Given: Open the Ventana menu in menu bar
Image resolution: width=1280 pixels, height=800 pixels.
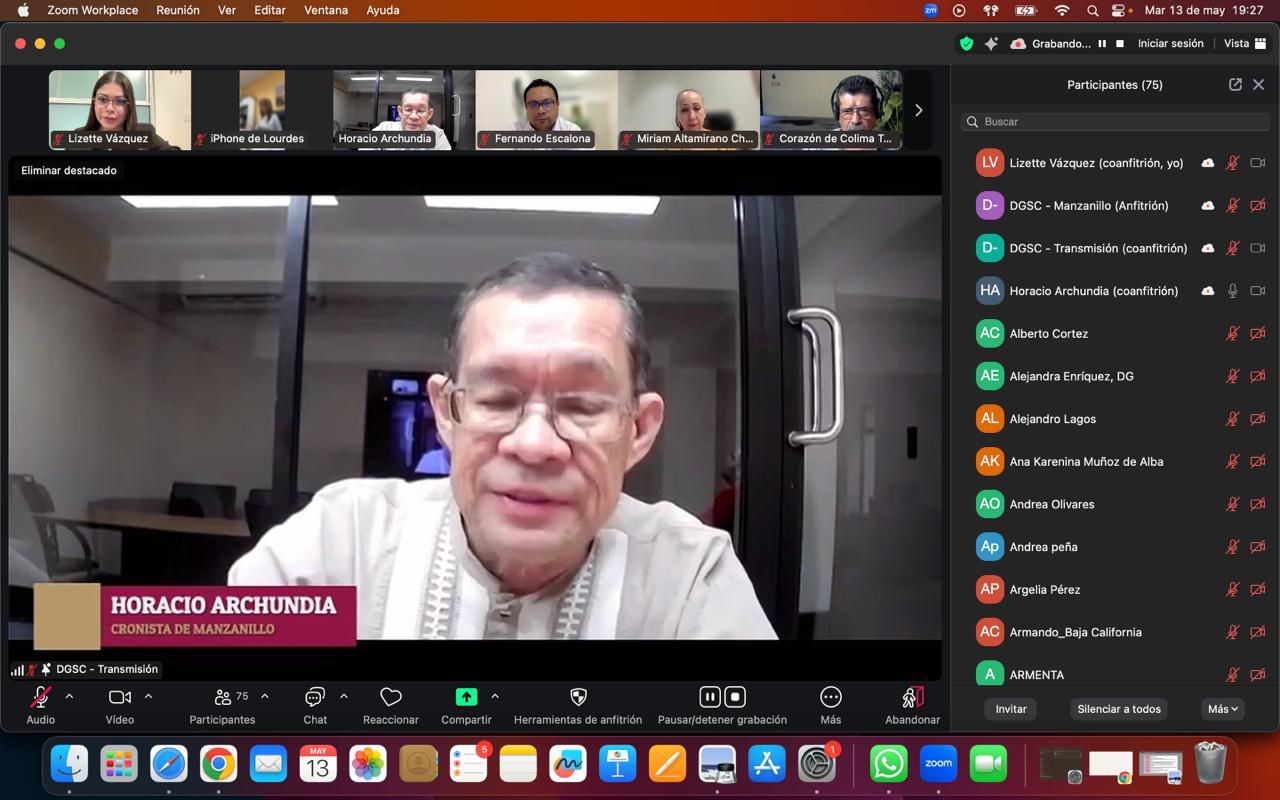Looking at the screenshot, I should coord(326,10).
